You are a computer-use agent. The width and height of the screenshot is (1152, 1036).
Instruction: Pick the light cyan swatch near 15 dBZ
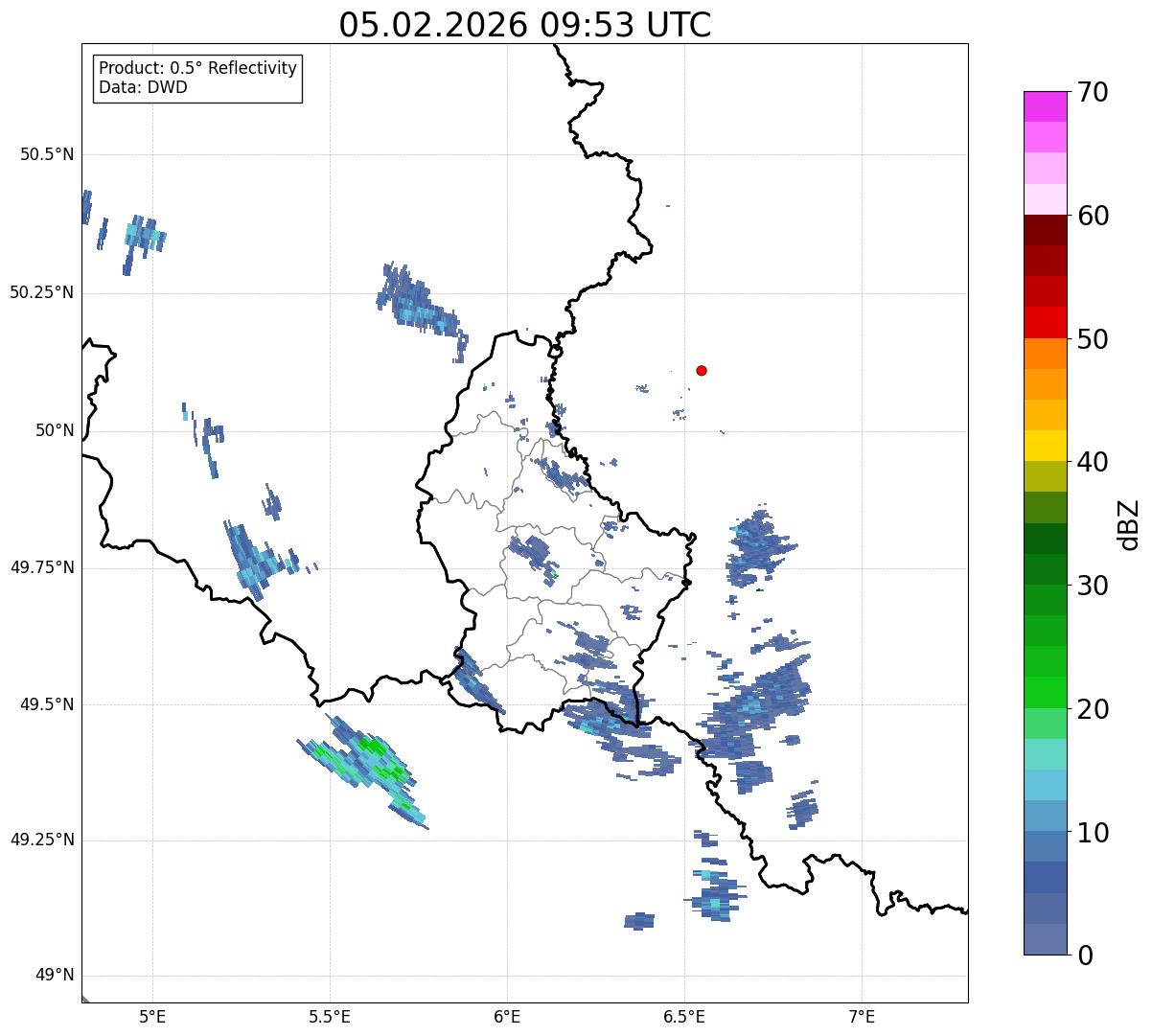[x=1046, y=754]
